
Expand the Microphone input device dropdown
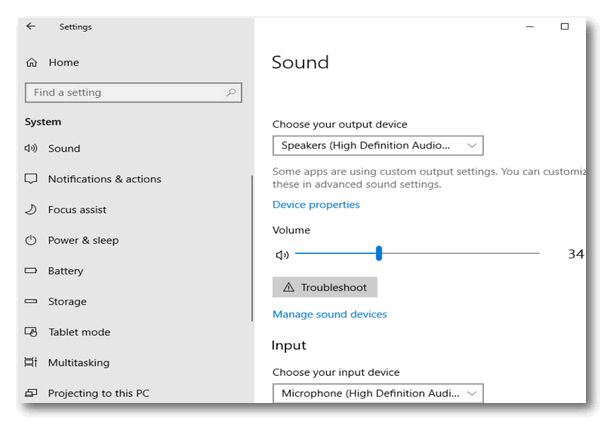pyautogui.click(x=378, y=393)
